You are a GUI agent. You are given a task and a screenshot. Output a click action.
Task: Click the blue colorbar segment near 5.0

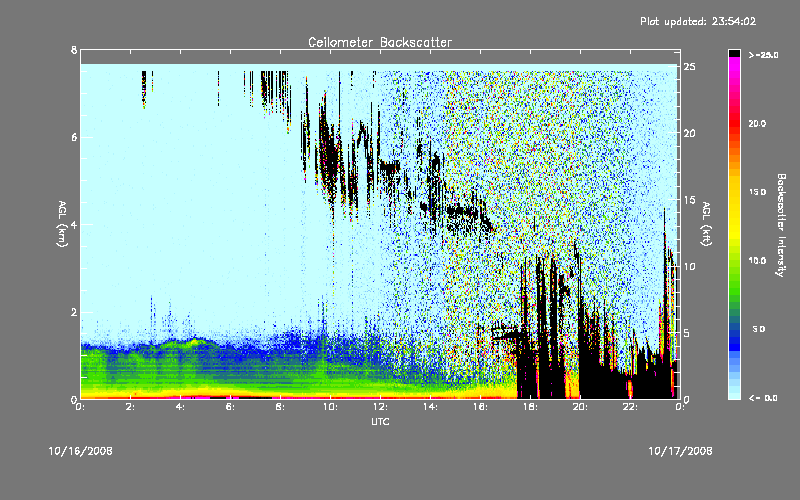(x=734, y=331)
